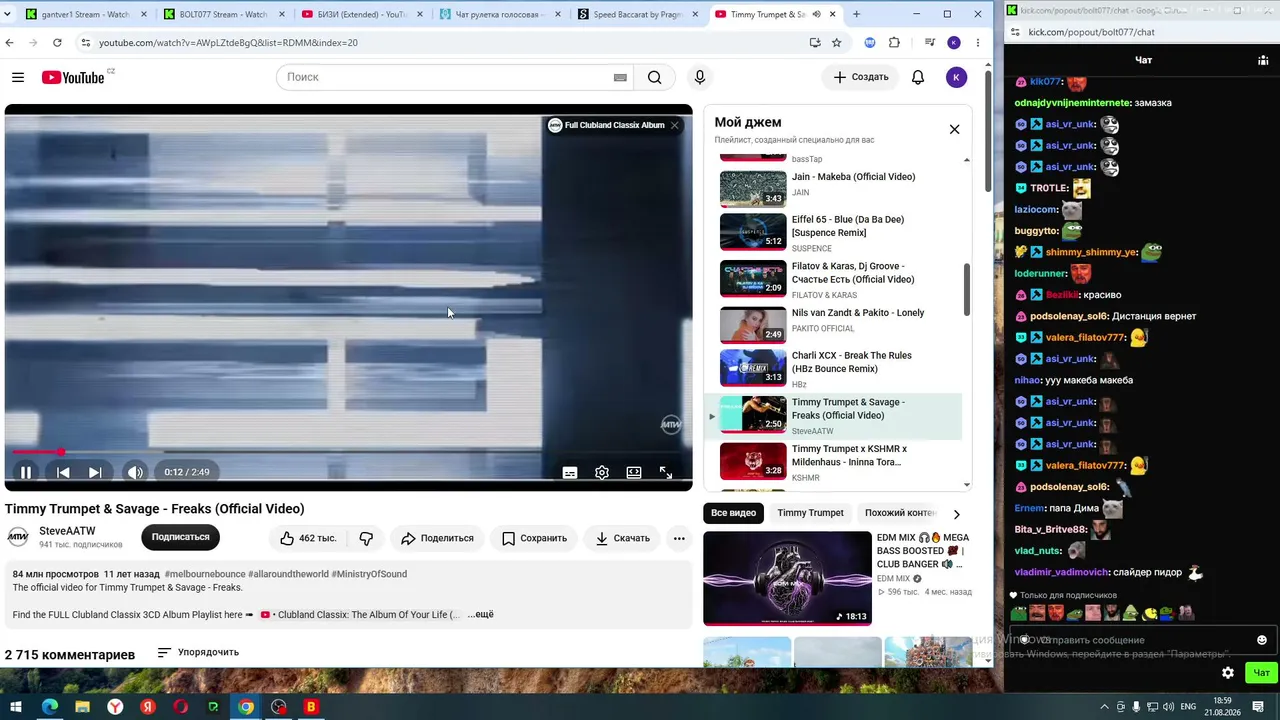Viewport: 1280px width, 720px height.
Task: Show more filter chips with right arrow
Action: (956, 514)
